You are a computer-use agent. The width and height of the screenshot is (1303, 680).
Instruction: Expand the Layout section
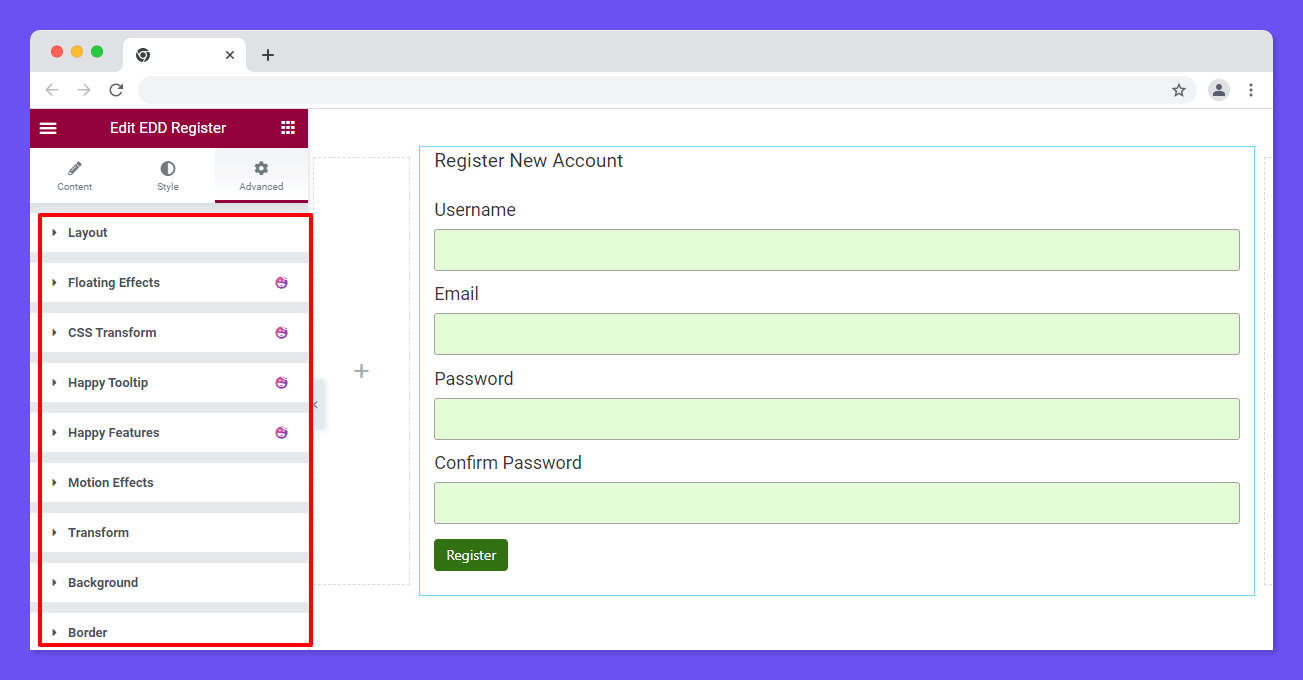click(x=87, y=232)
